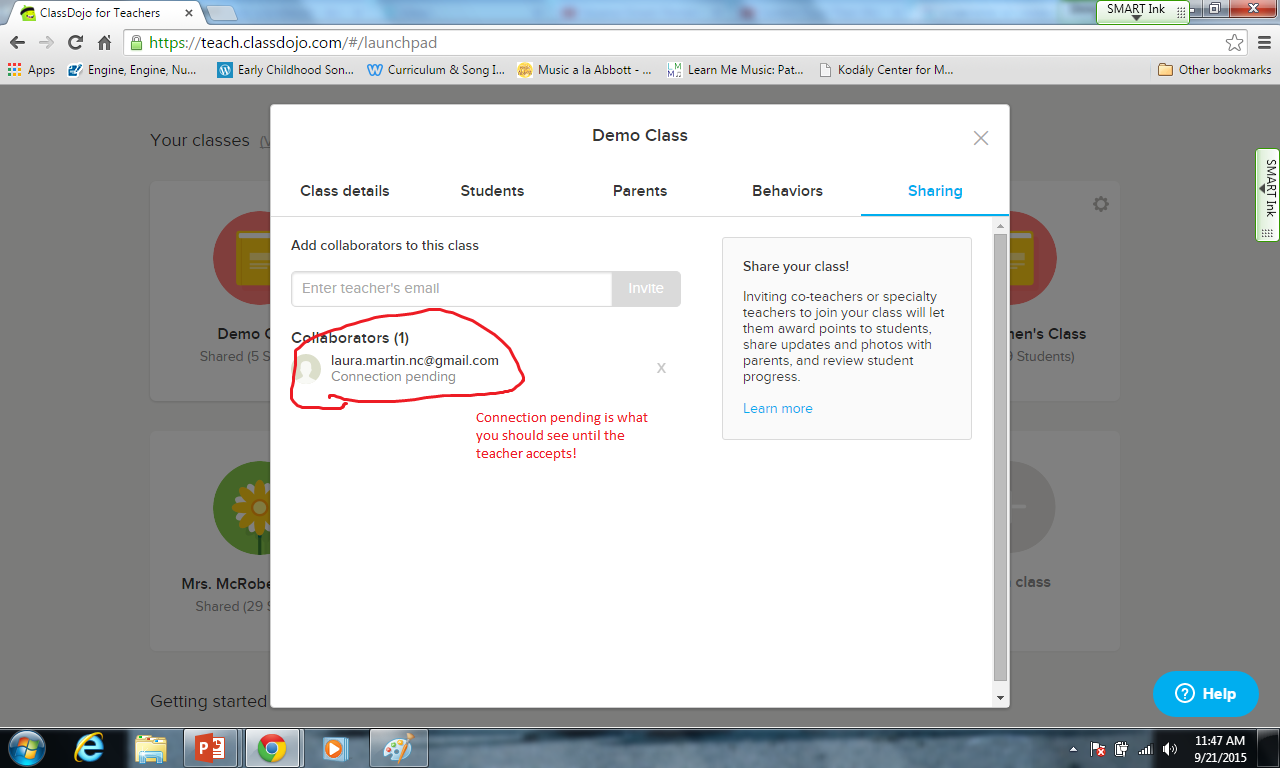The height and width of the screenshot is (768, 1280).
Task: Go to browser Home icon
Action: (x=104, y=43)
